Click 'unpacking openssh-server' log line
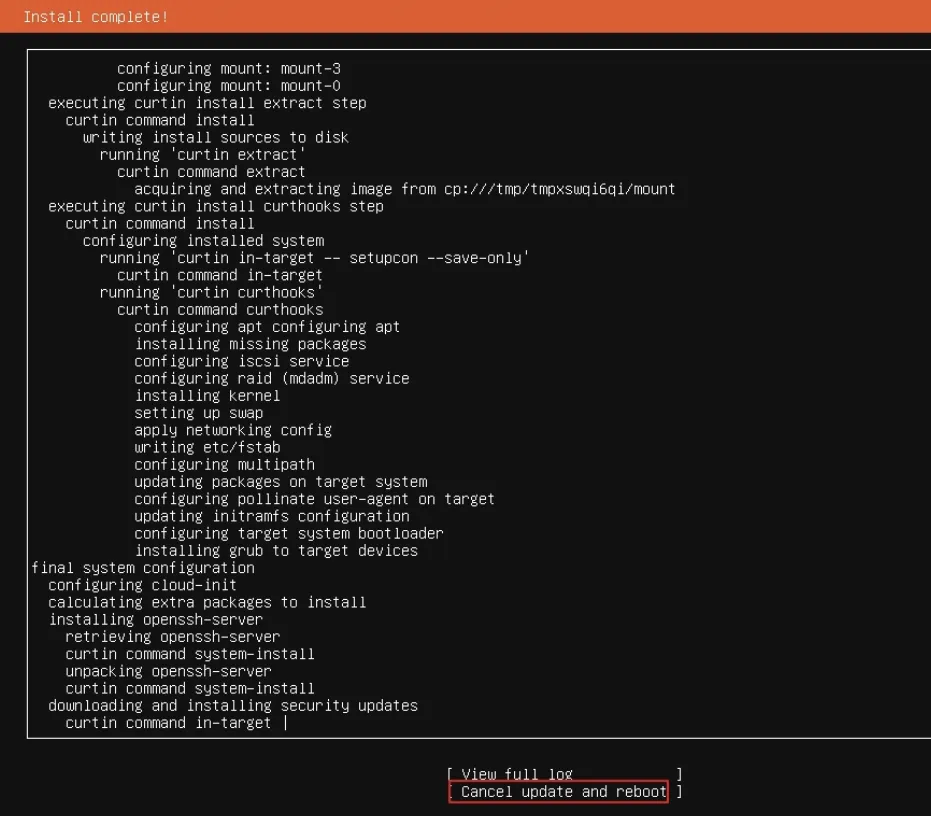The width and height of the screenshot is (931, 816). pyautogui.click(x=168, y=671)
